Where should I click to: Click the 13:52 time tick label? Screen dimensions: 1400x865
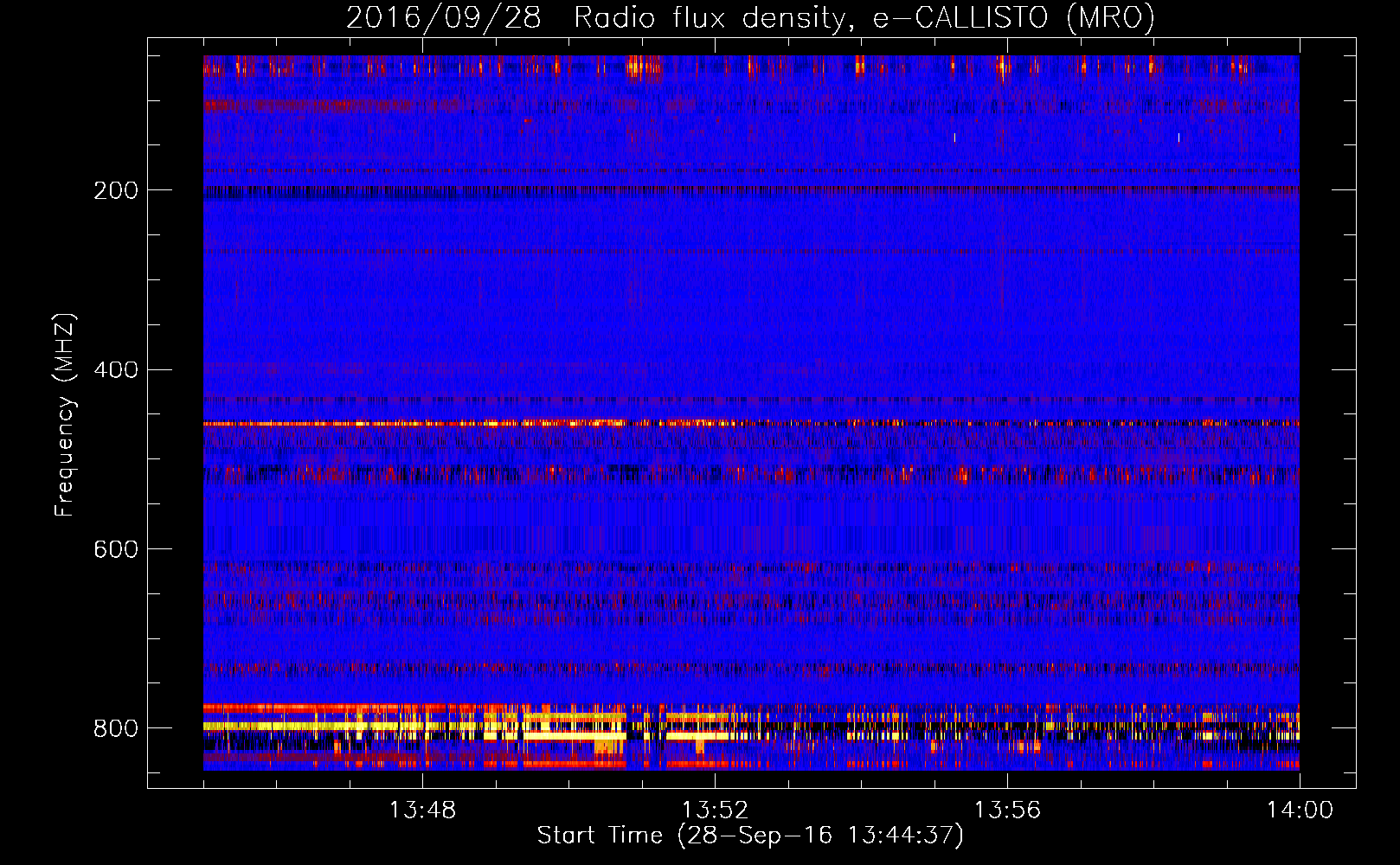click(x=715, y=811)
